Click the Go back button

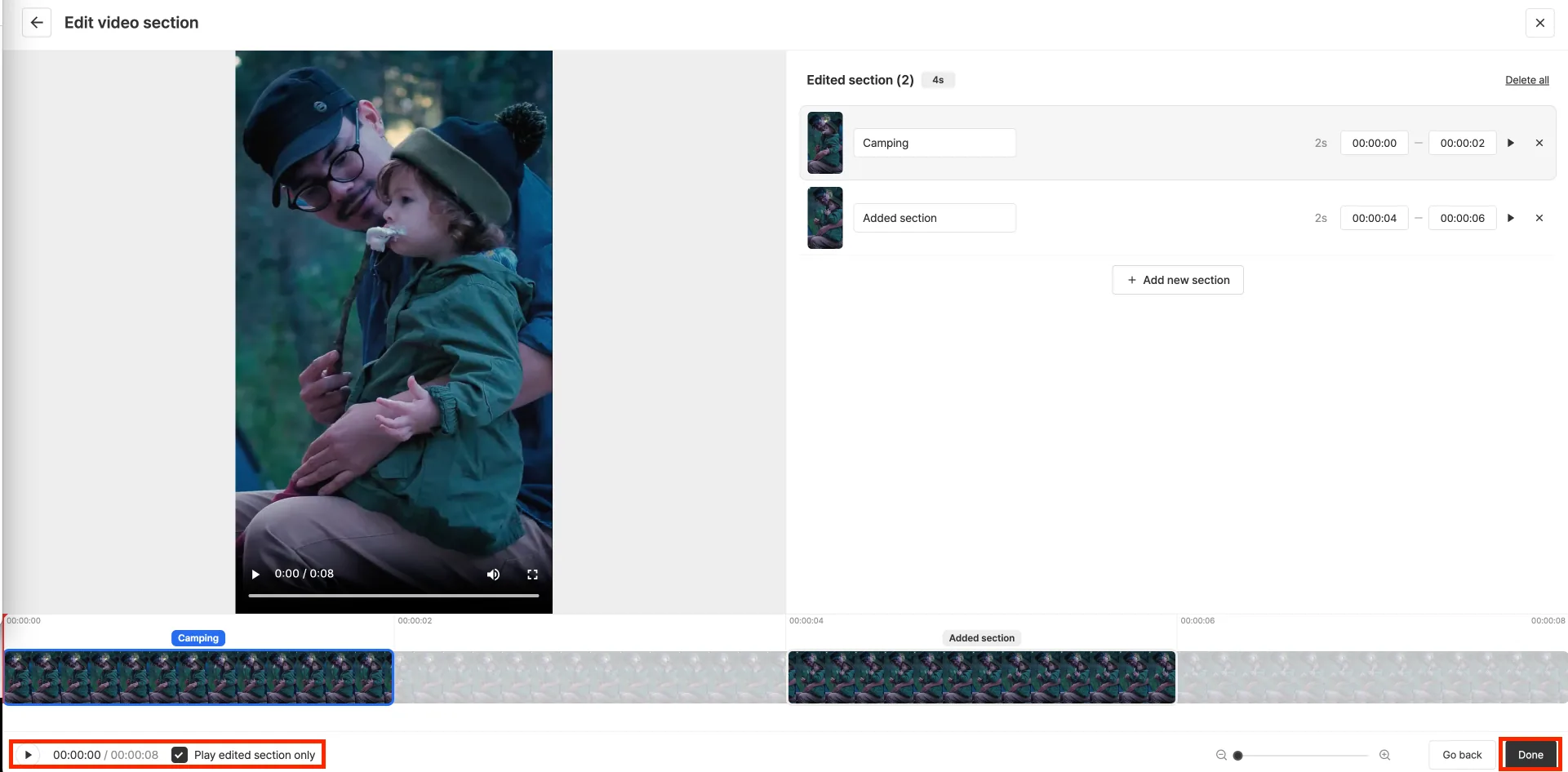[x=1462, y=755]
